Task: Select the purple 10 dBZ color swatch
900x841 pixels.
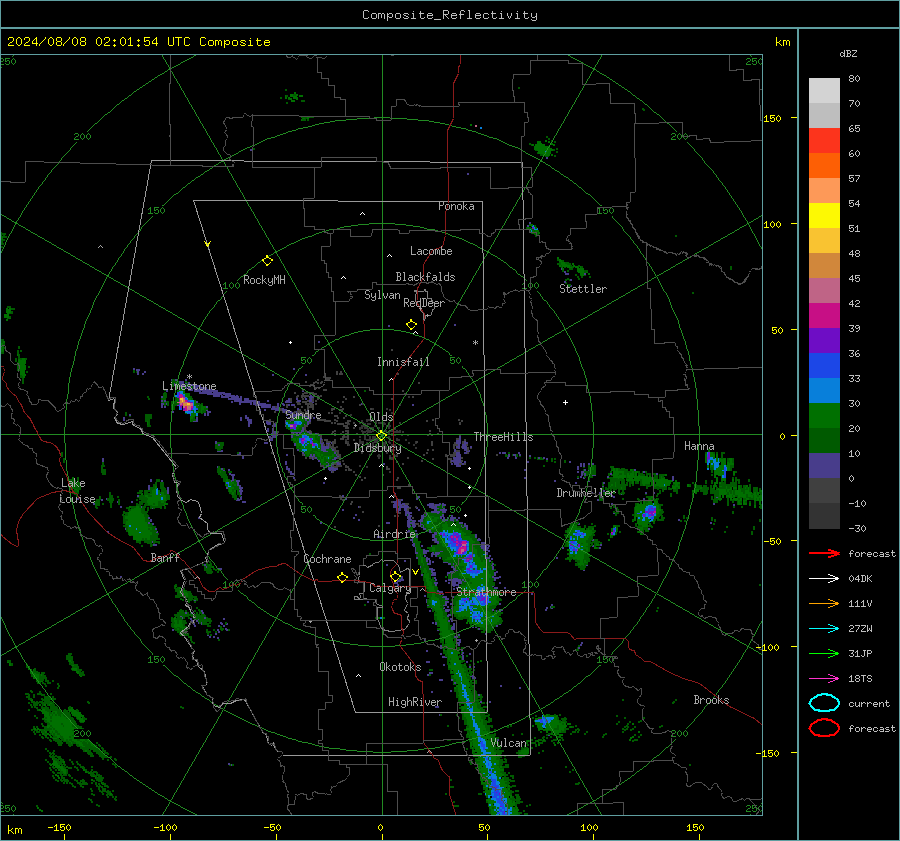Action: coord(824,465)
